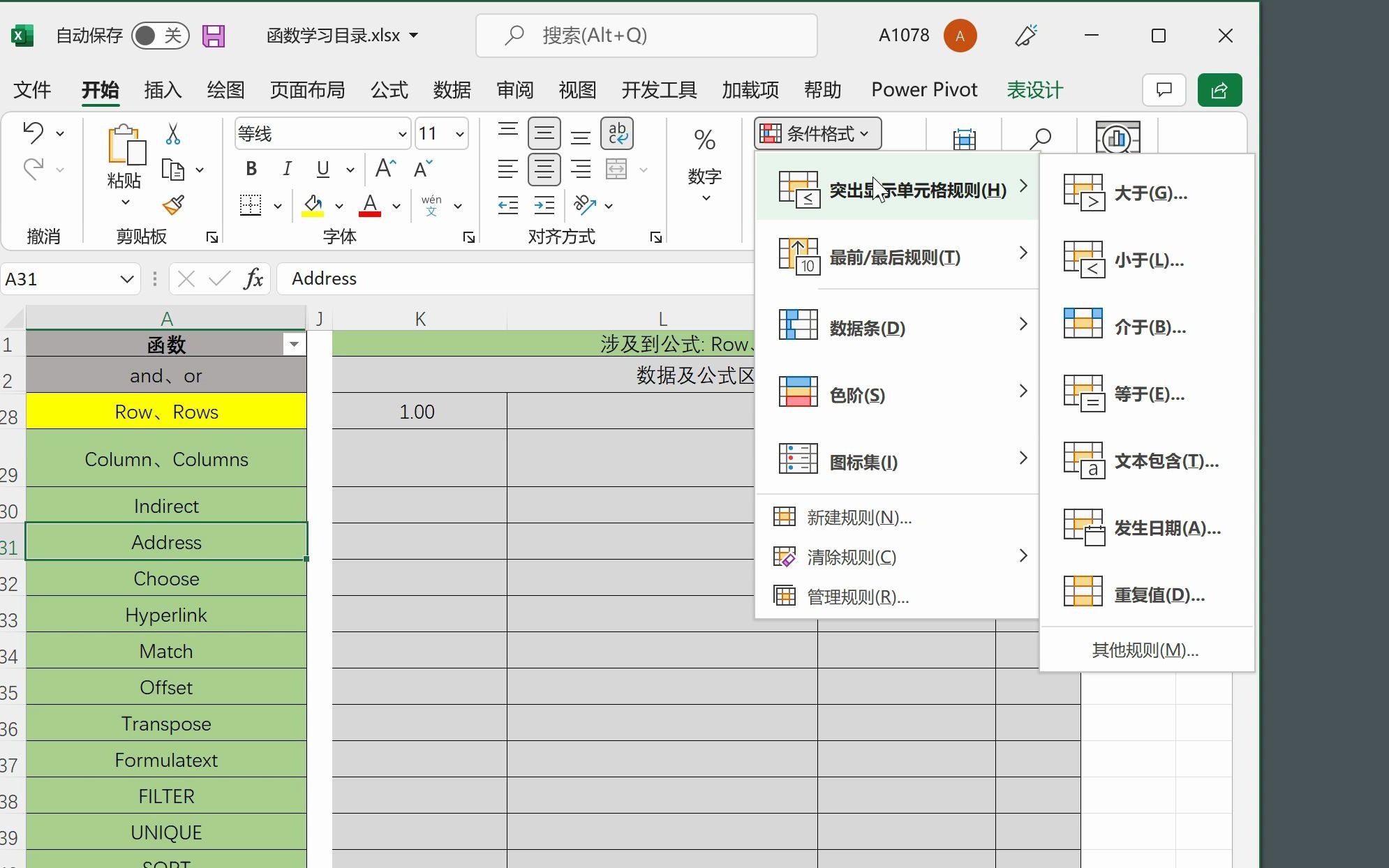Click the search box in the title bar

click(x=646, y=36)
